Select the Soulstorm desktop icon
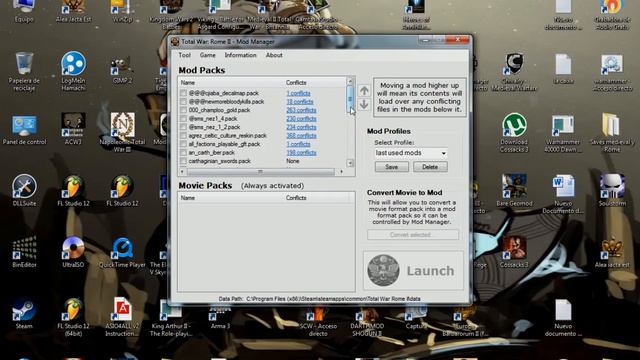 tap(612, 191)
